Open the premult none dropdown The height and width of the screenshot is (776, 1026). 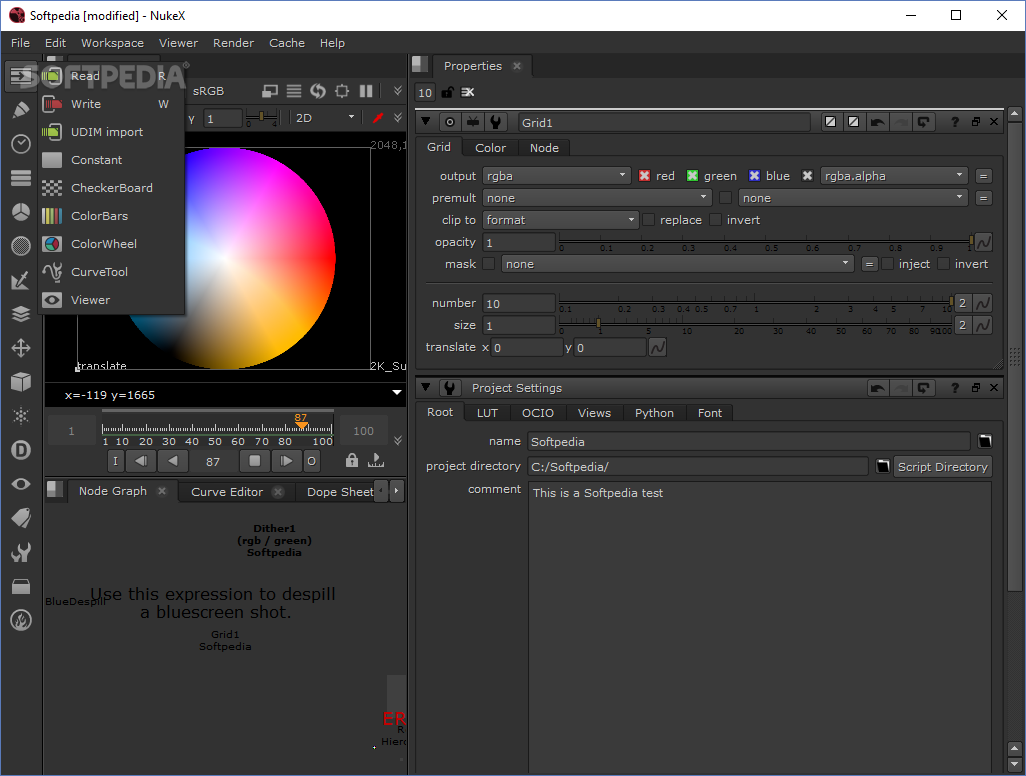(x=597, y=198)
